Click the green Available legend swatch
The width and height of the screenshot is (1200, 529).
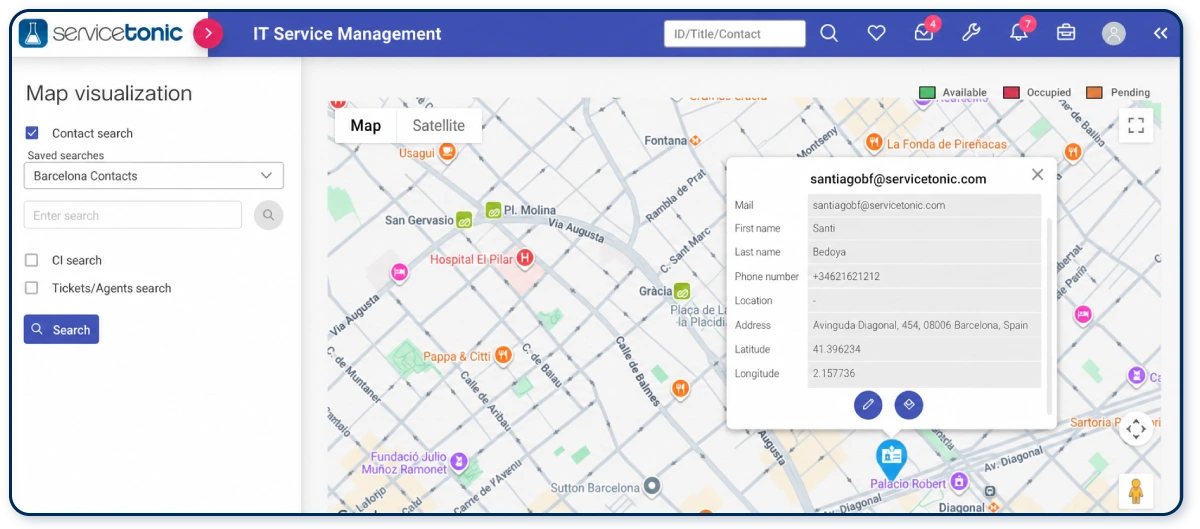click(x=927, y=92)
